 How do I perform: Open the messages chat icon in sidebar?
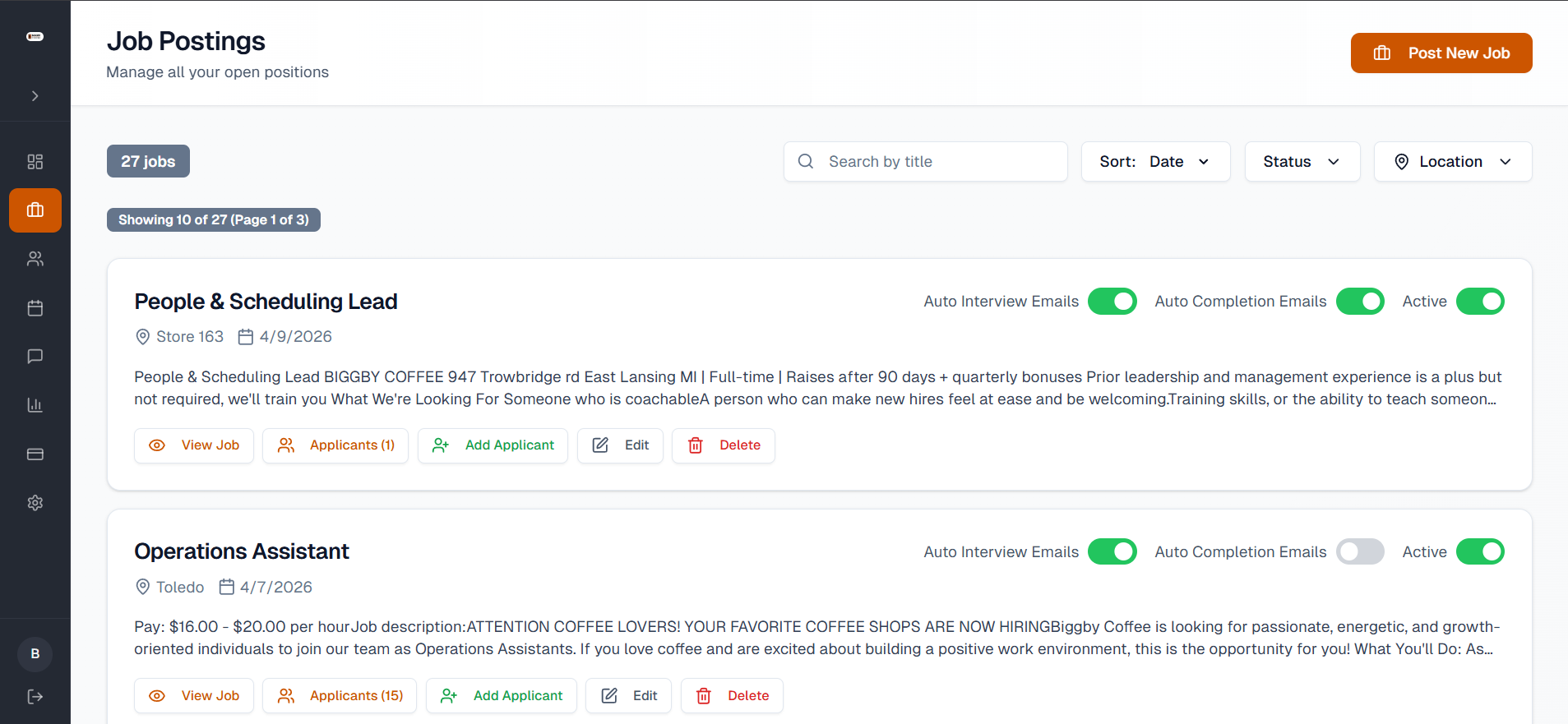coord(35,357)
